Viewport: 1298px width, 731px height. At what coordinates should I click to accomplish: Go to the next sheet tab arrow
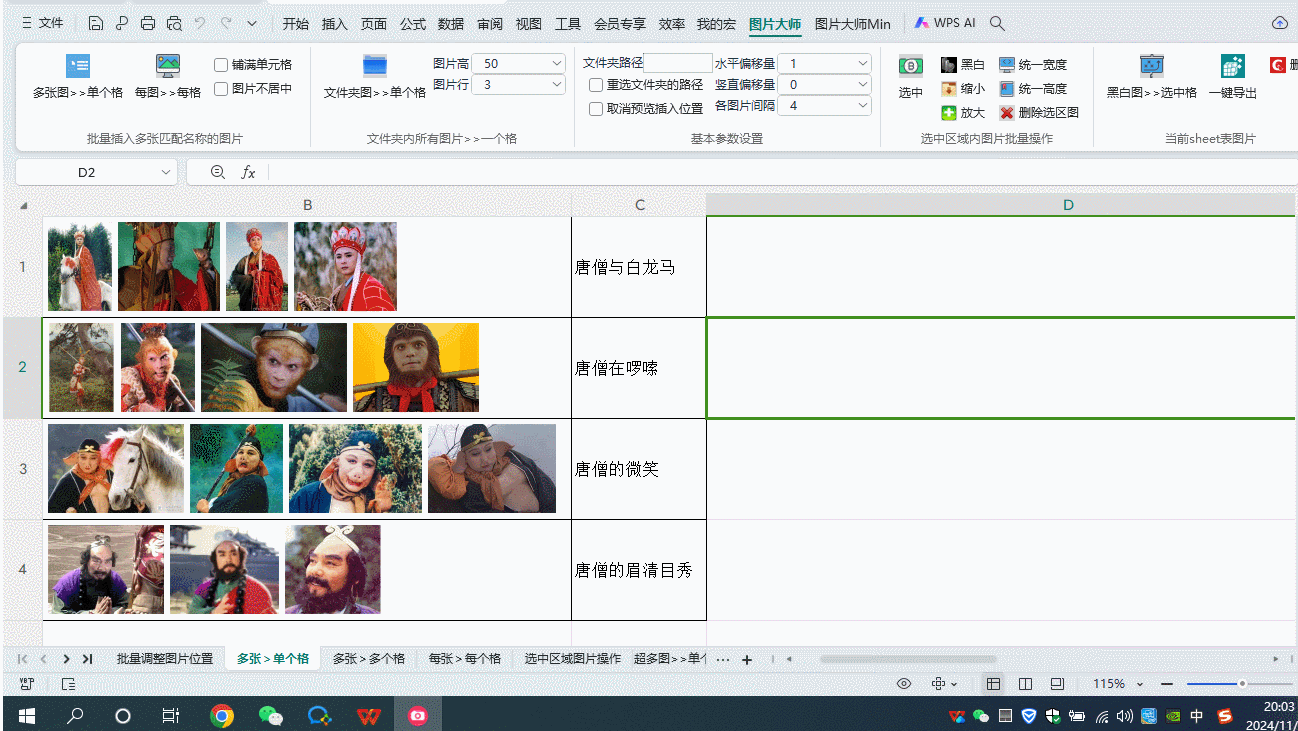[x=66, y=659]
